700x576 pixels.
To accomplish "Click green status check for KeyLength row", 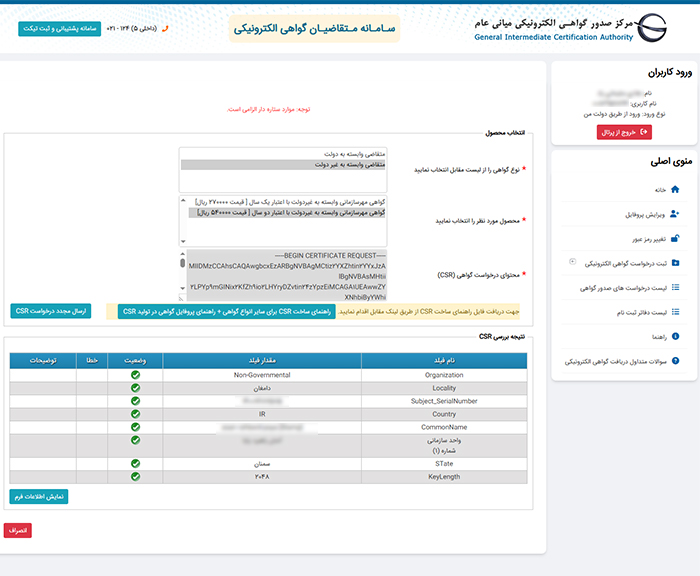I will tap(136, 476).
